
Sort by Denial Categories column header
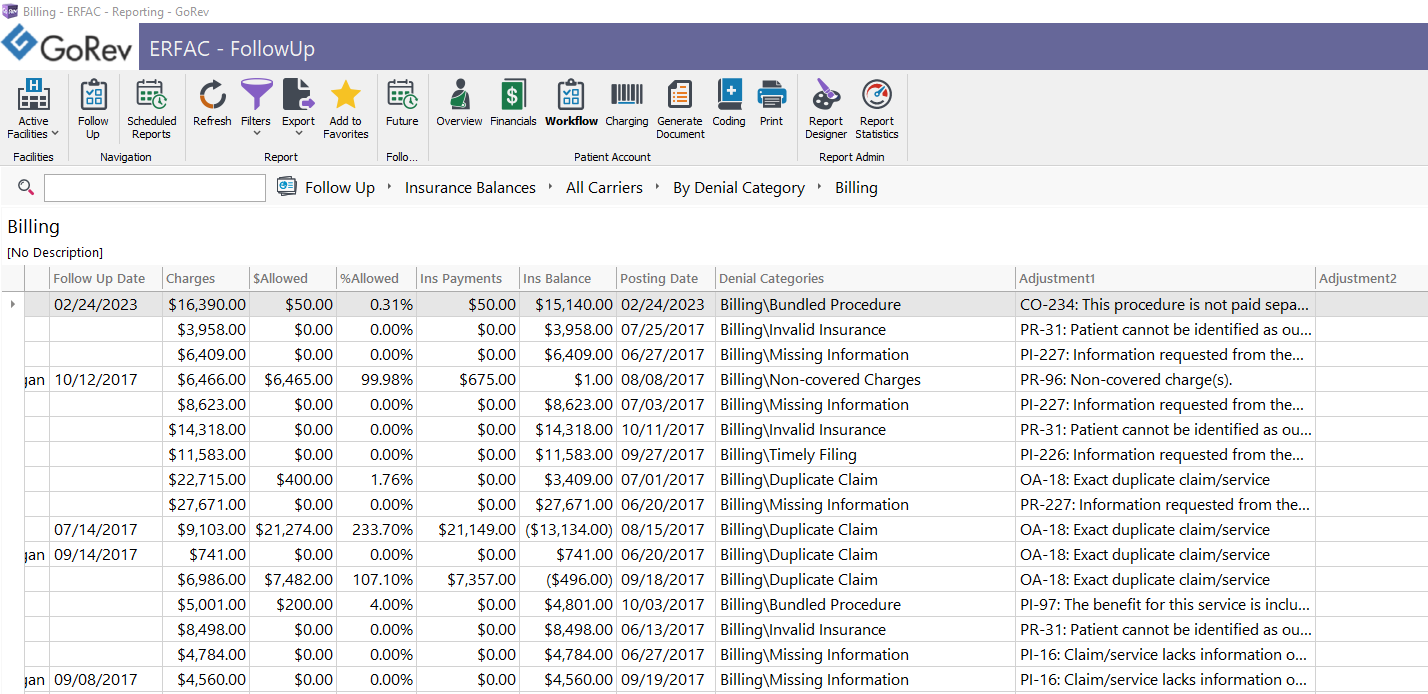pos(866,279)
